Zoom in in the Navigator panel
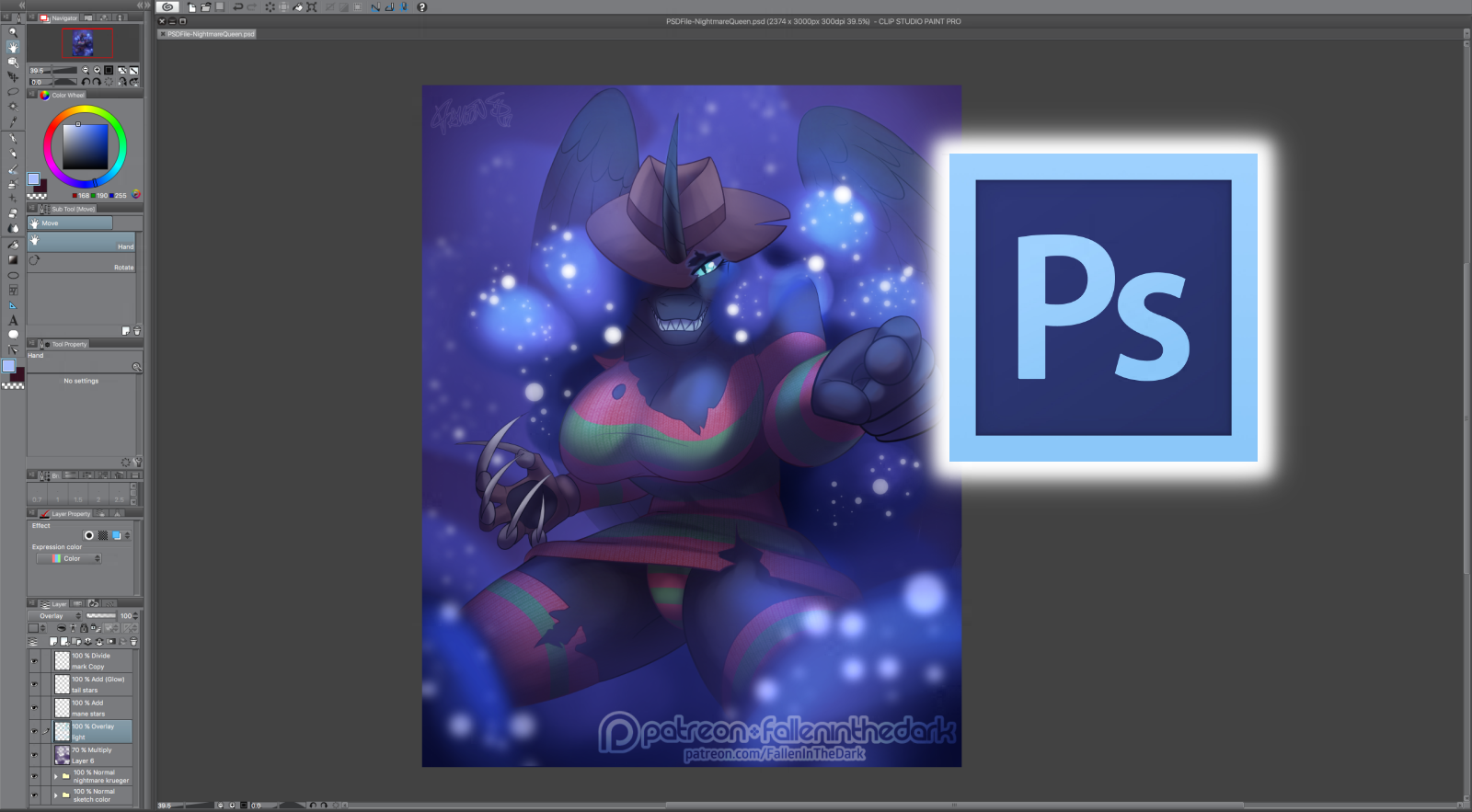The width and height of the screenshot is (1472, 812). click(x=97, y=70)
